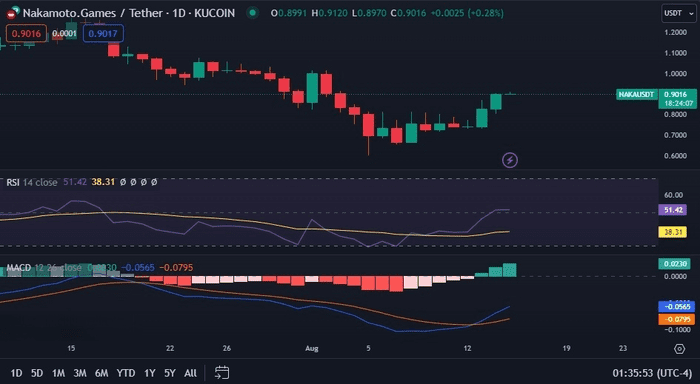This screenshot has width=700, height=384.
Task: Select the 6M time range
Action: 101,373
